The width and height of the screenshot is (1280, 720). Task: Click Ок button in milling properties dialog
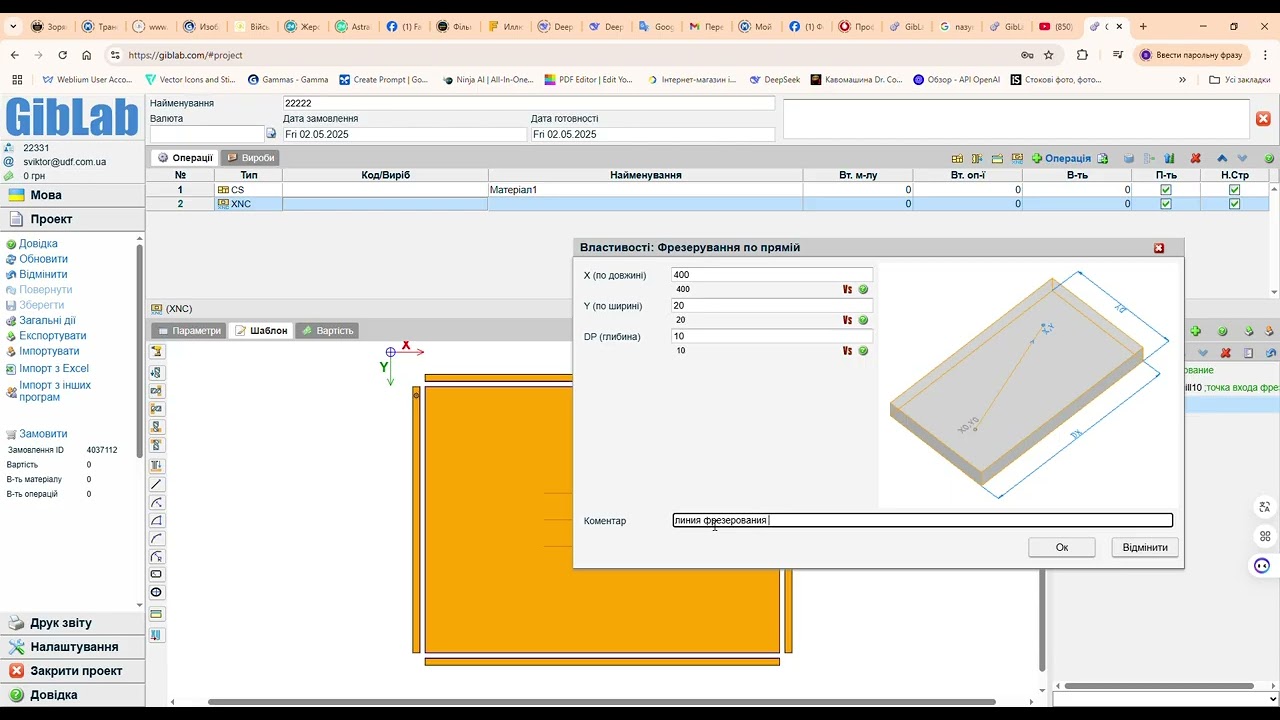coord(1062,547)
